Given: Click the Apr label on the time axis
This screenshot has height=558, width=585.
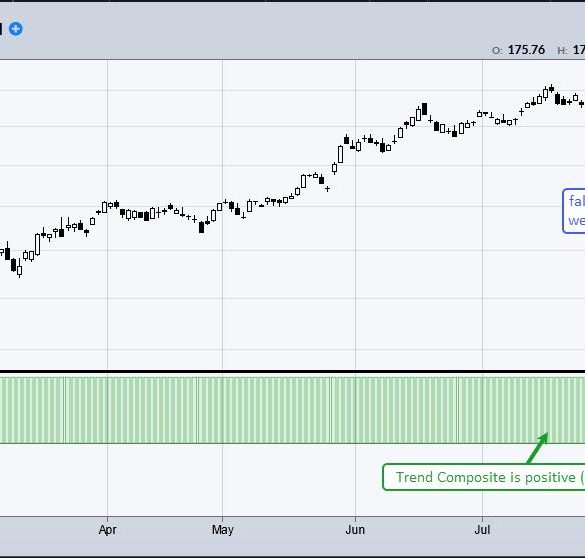Looking at the screenshot, I should (107, 530).
